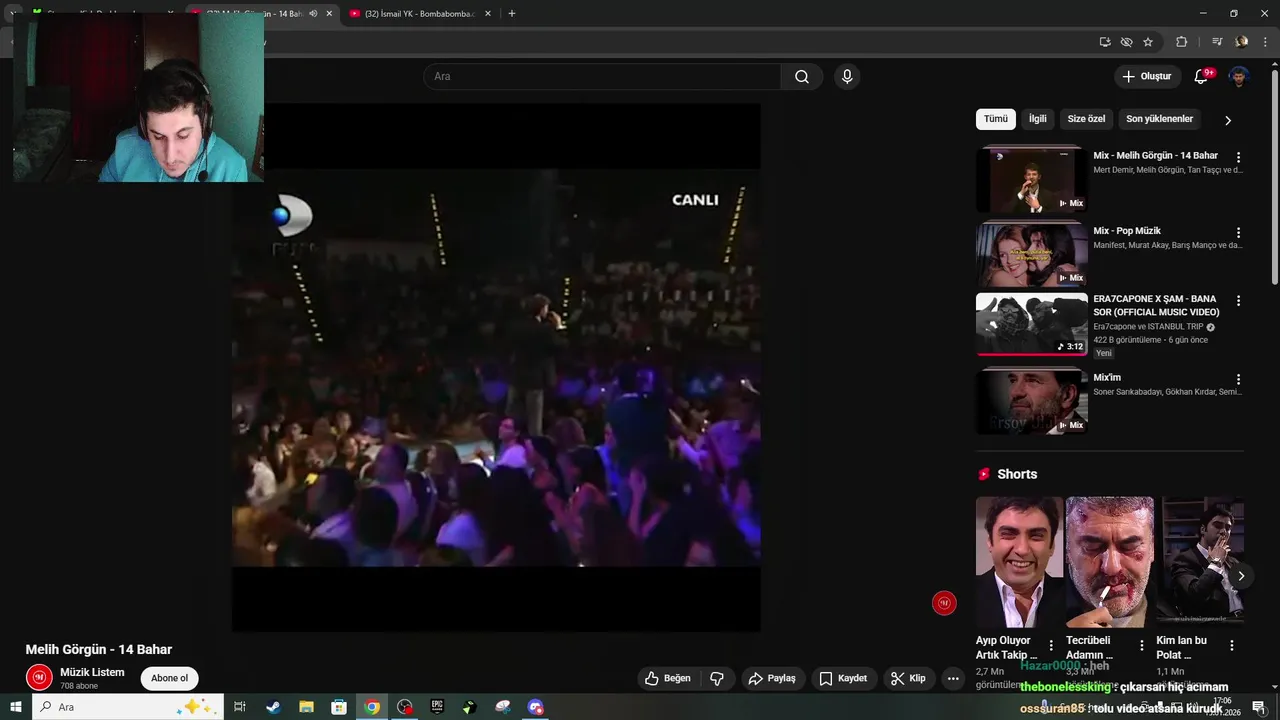Switch to İsmail YK Bombabomba tab
This screenshot has width=1280, height=720.
click(420, 14)
